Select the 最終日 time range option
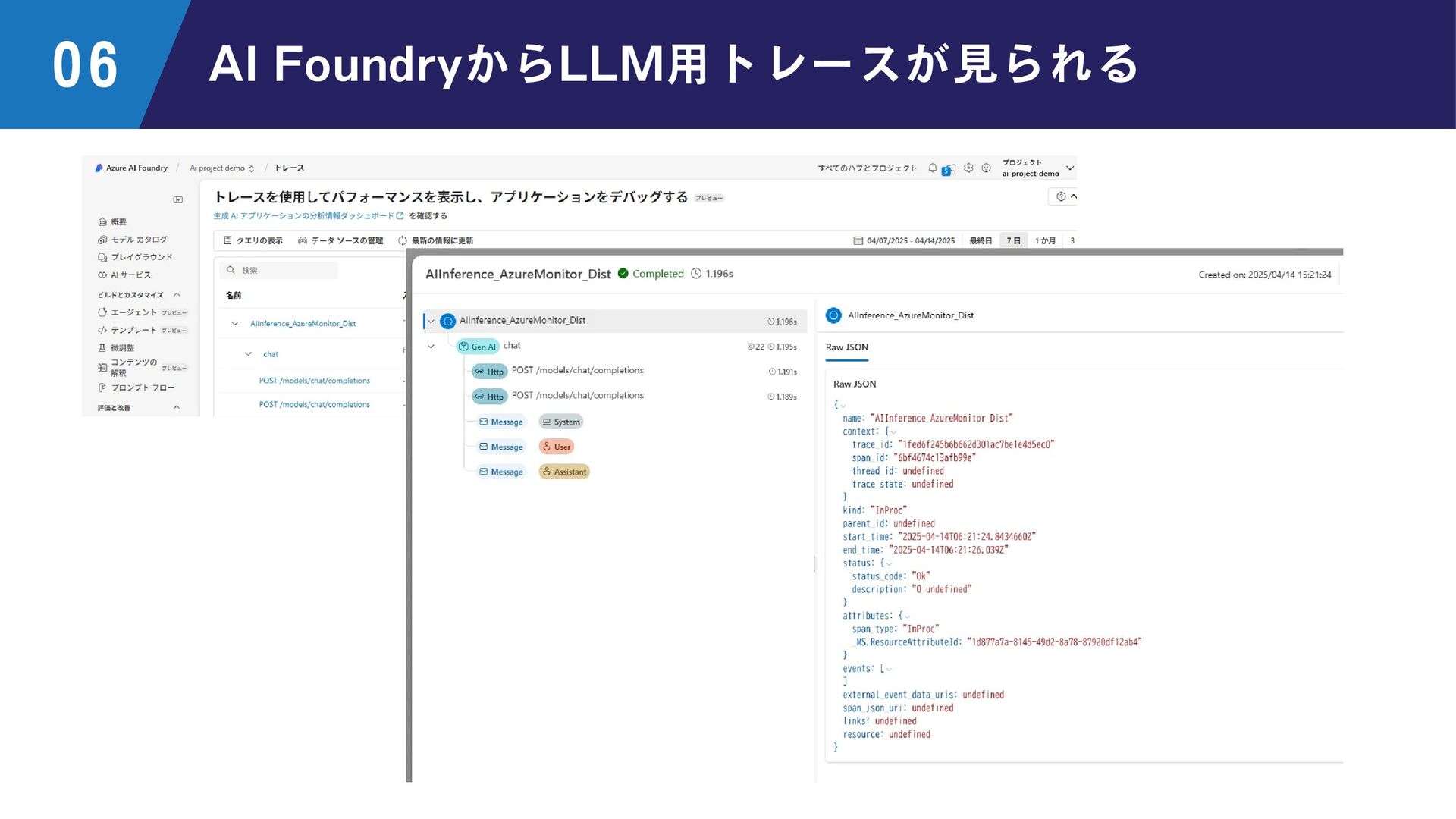This screenshot has width=1456, height=819. pos(980,240)
